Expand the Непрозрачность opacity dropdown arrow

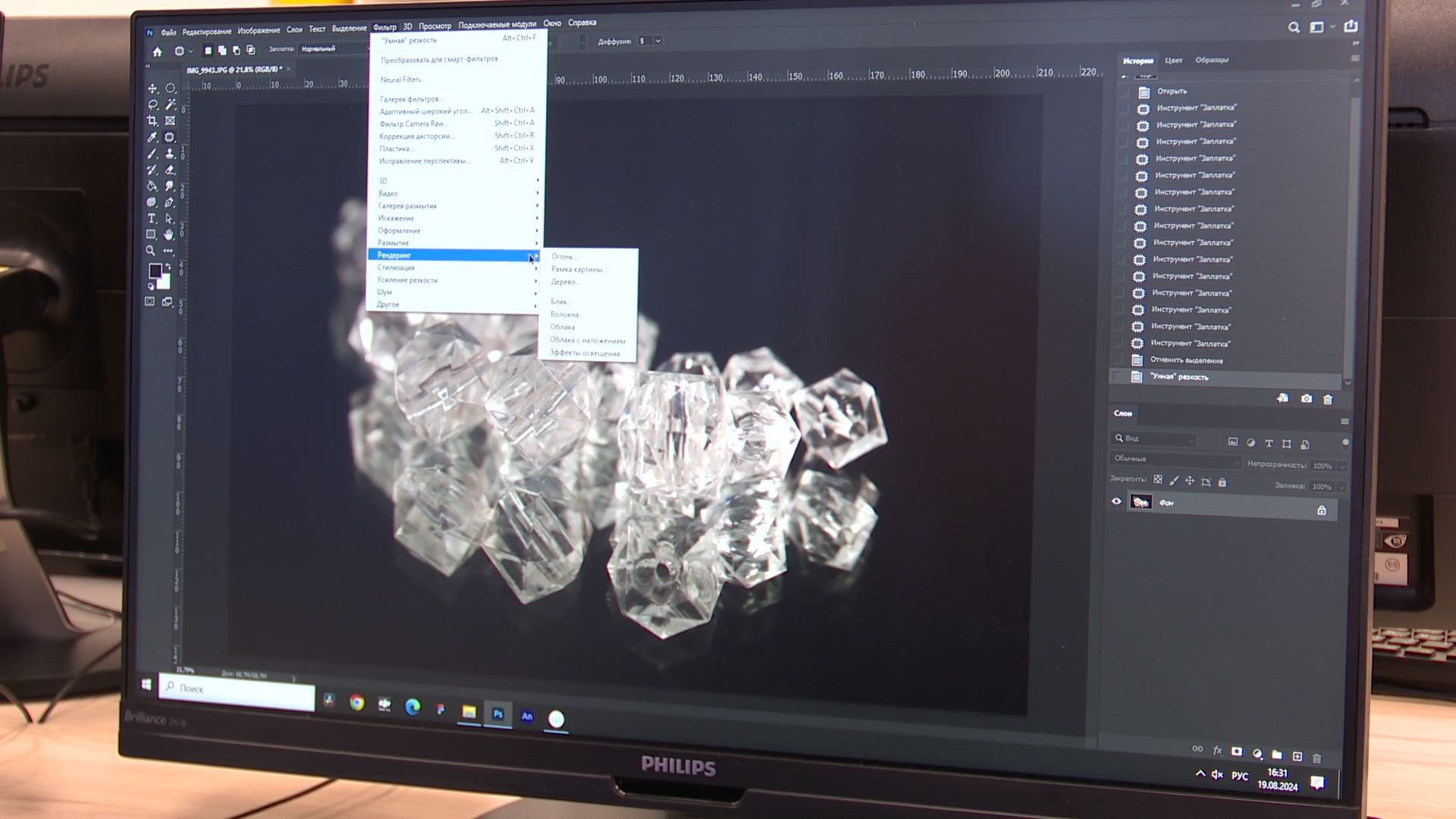pyautogui.click(x=1342, y=466)
